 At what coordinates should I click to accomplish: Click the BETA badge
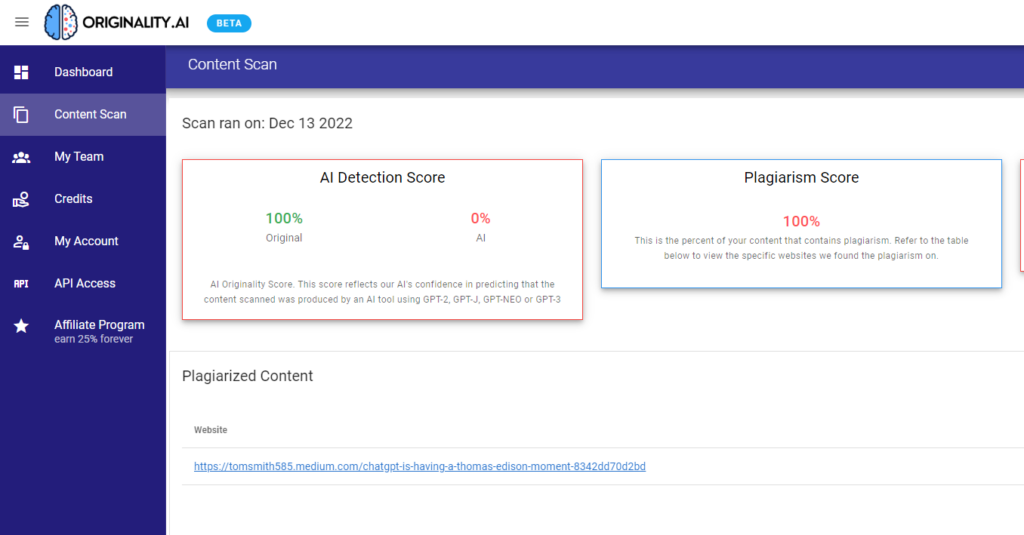(229, 23)
